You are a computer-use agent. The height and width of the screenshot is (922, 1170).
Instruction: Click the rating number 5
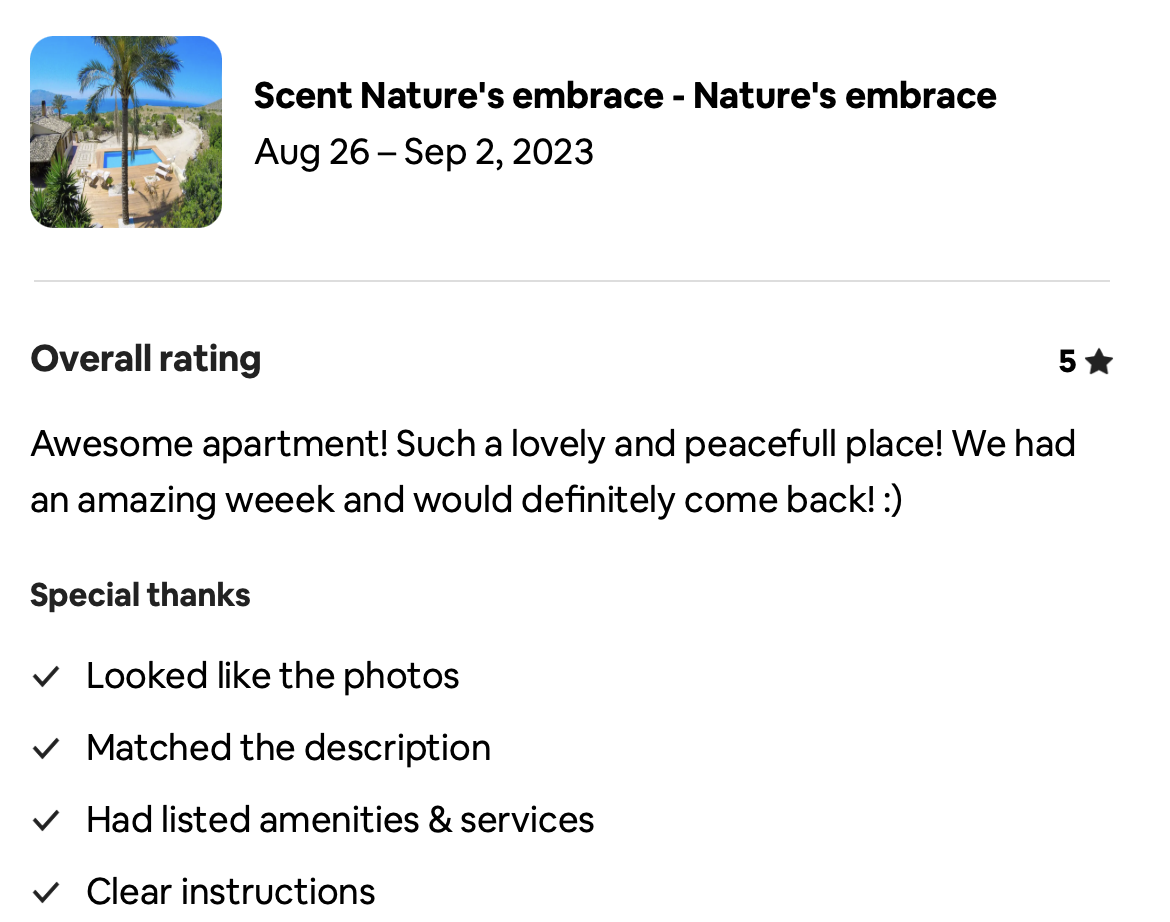pyautogui.click(x=1067, y=362)
